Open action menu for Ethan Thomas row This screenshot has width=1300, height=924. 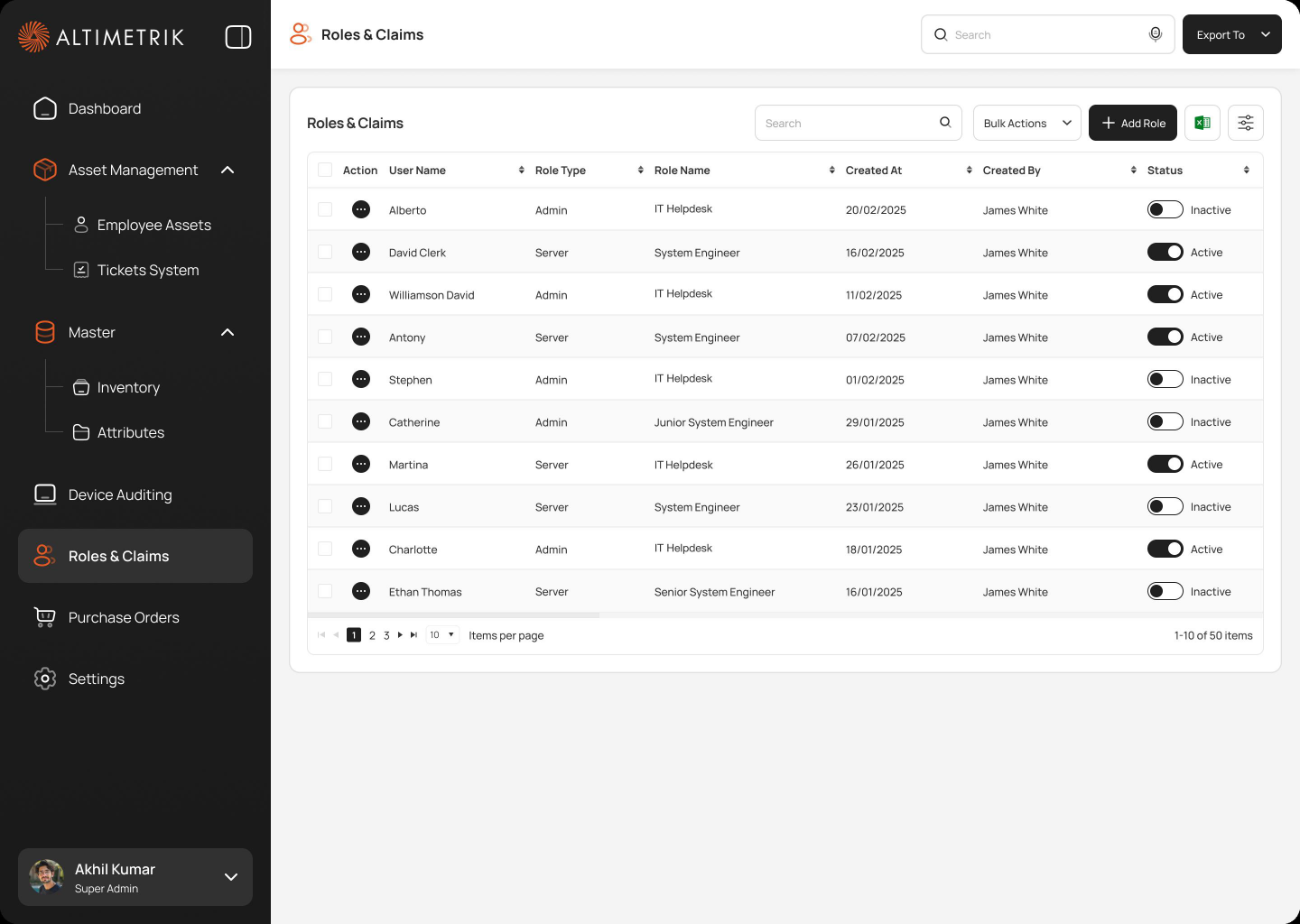pos(361,591)
